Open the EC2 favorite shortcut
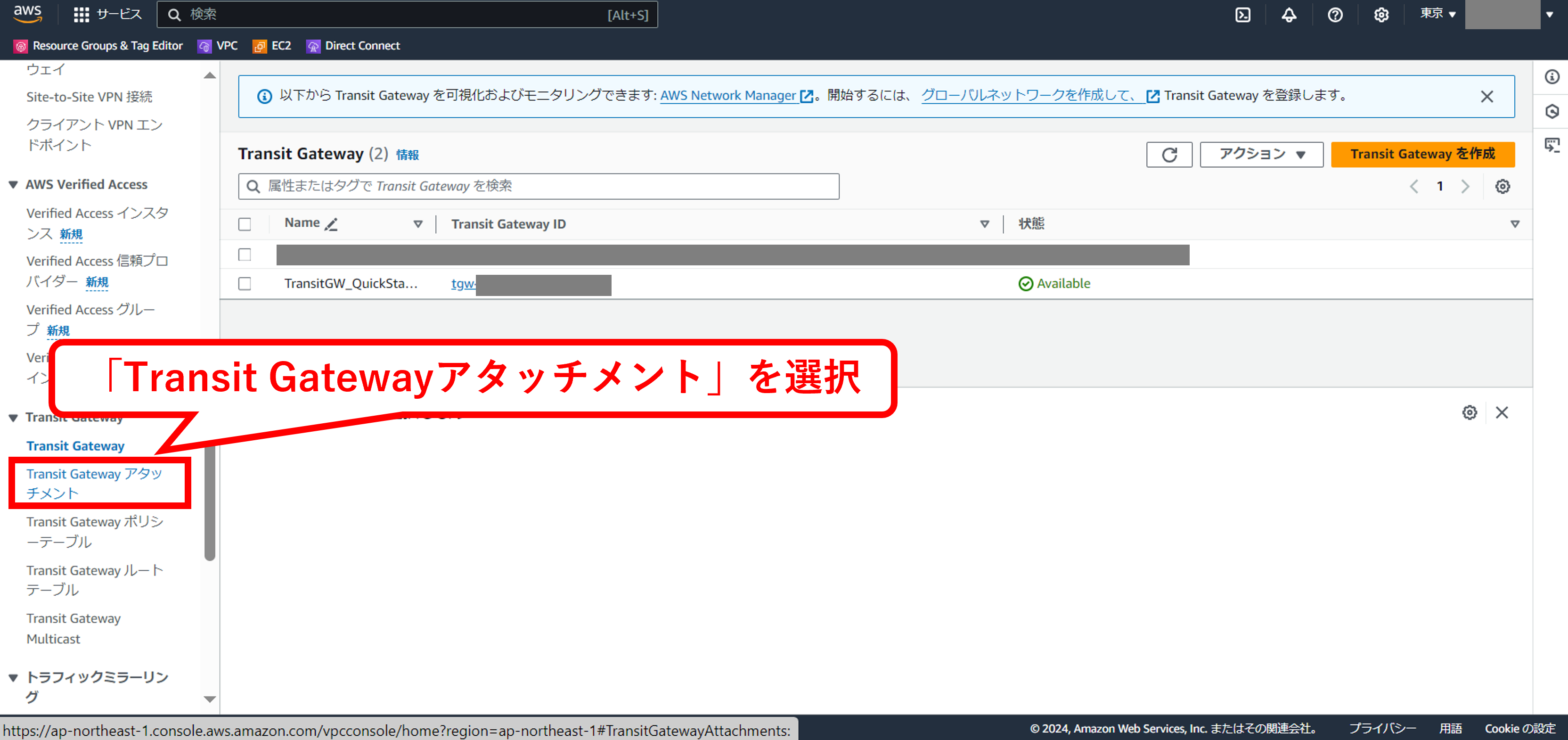 coord(272,46)
